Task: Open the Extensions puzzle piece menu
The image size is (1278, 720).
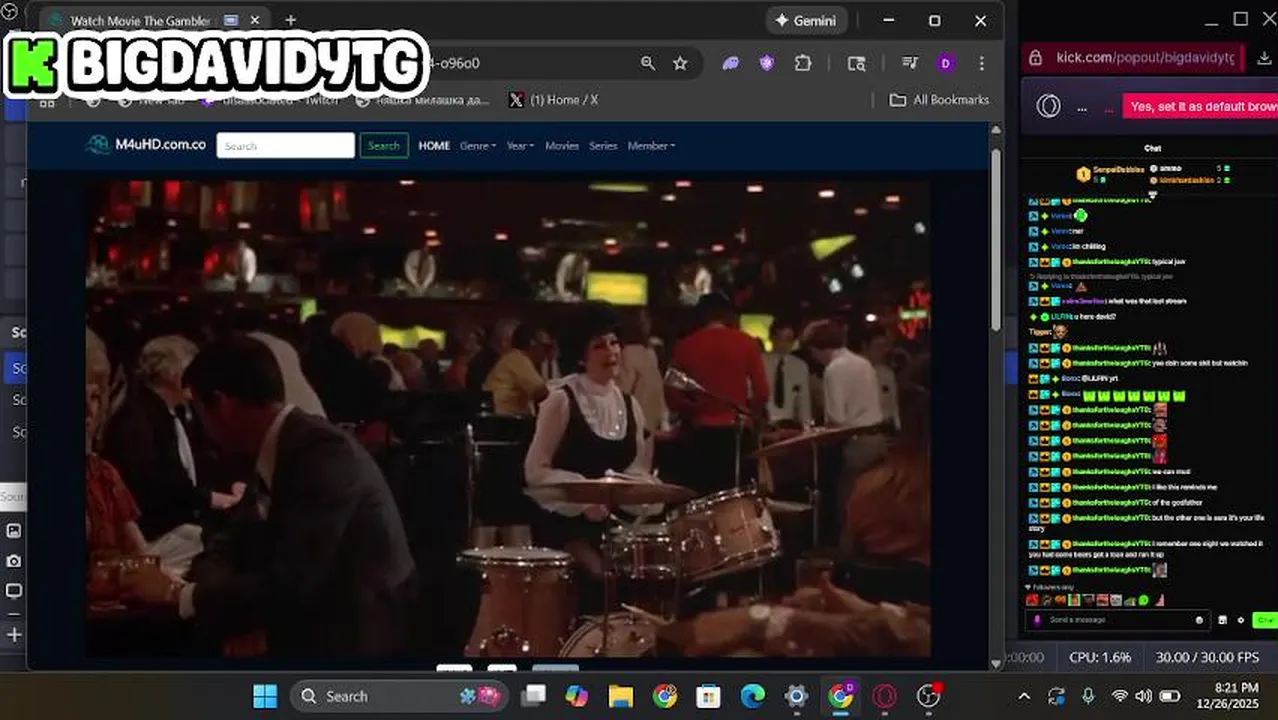Action: tap(803, 63)
